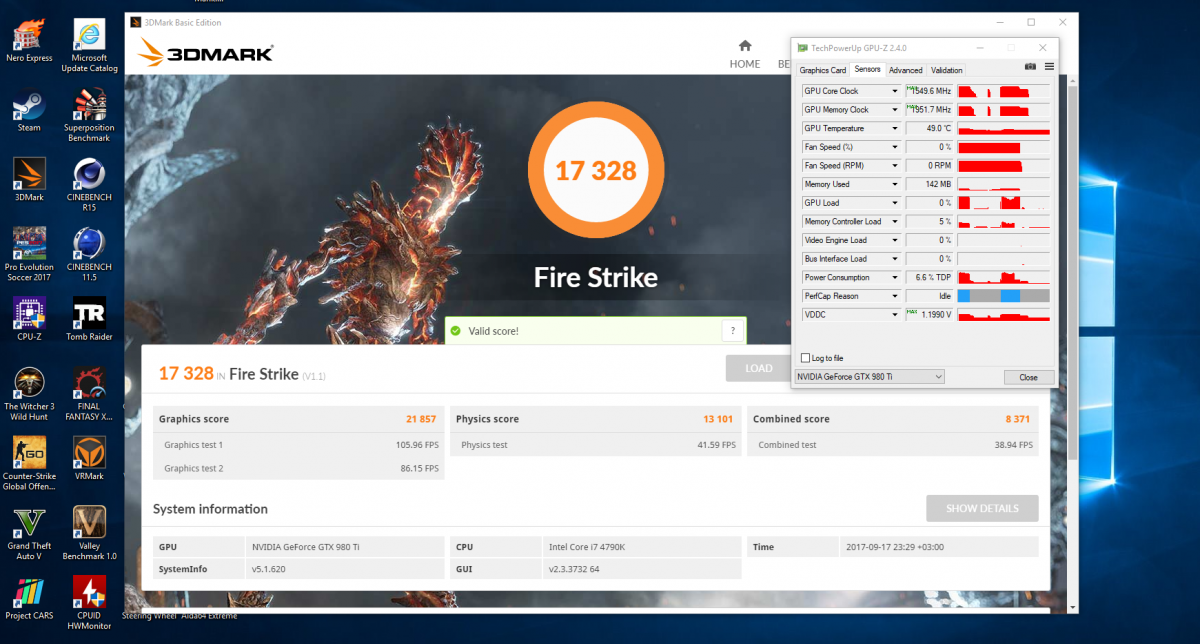Open CINEBENCH R15 desktop icon
The image size is (1200, 644).
tap(89, 185)
